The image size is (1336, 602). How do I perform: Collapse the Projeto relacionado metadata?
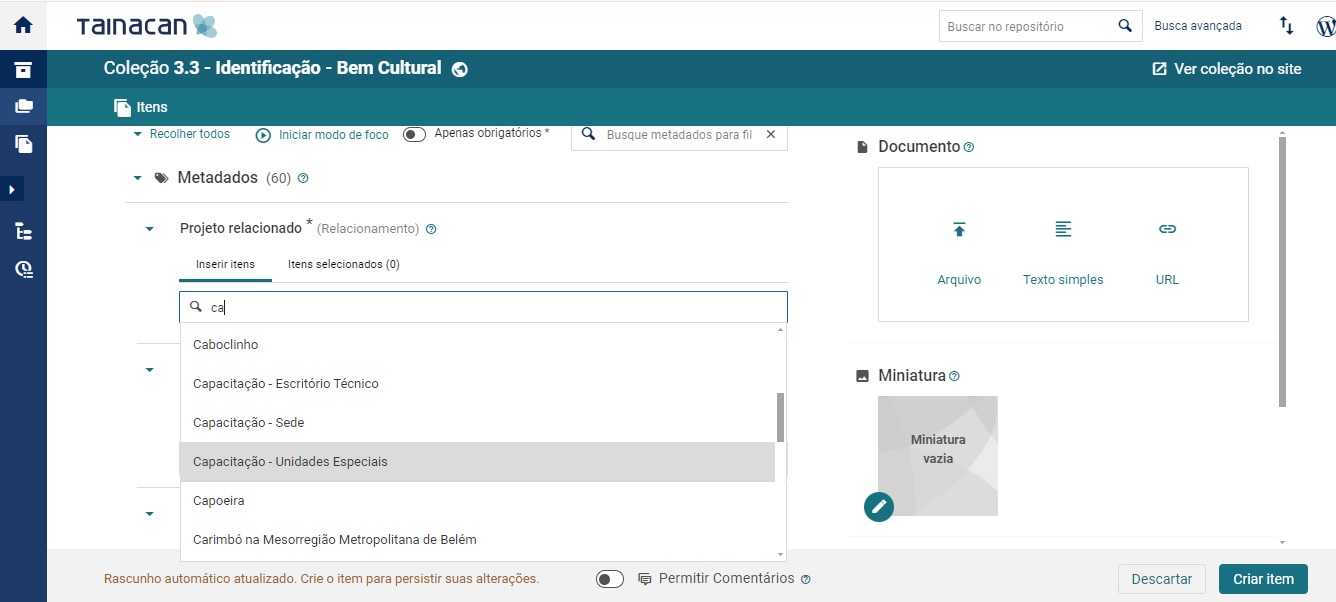[150, 229]
